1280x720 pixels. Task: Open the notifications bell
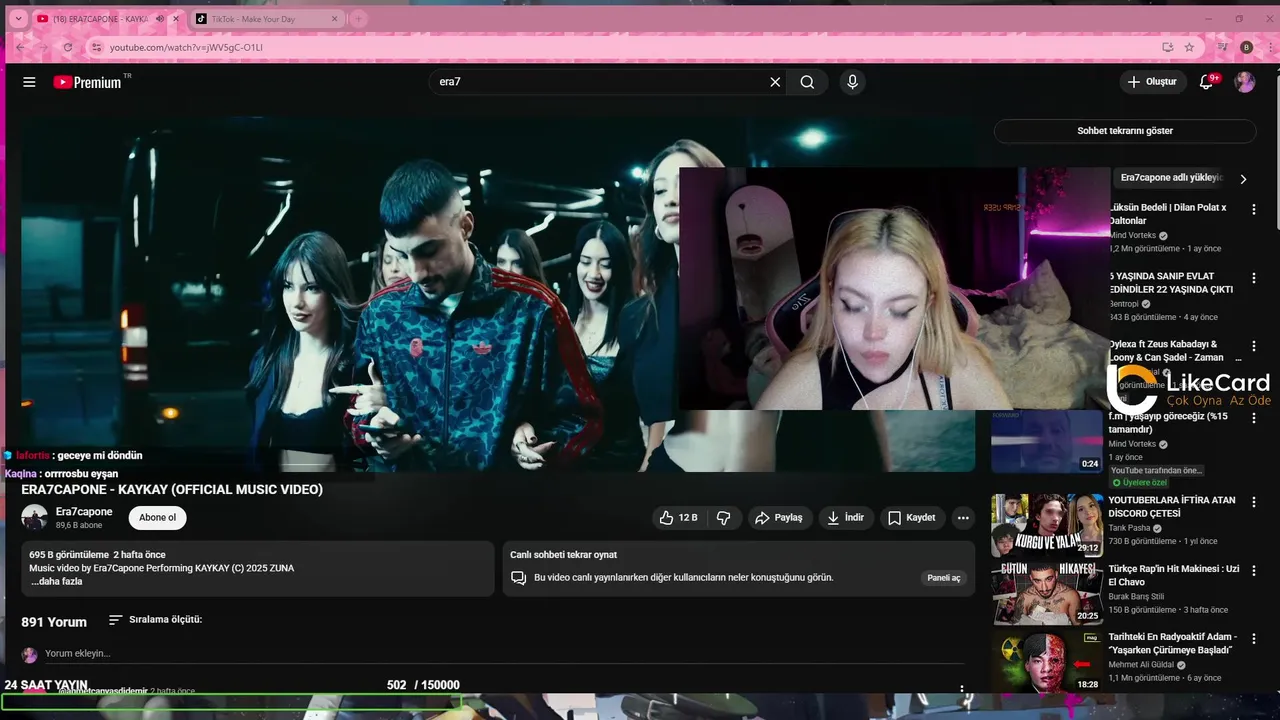1206,82
